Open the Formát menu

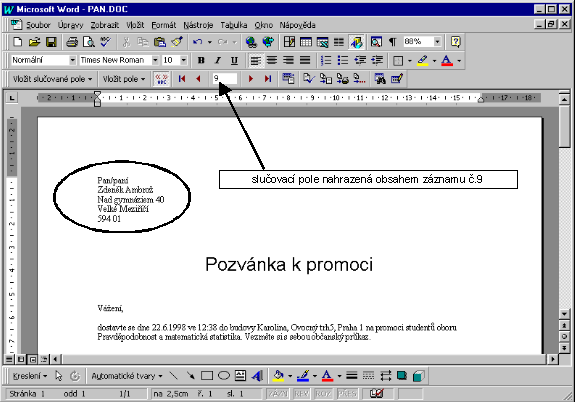coord(164,25)
